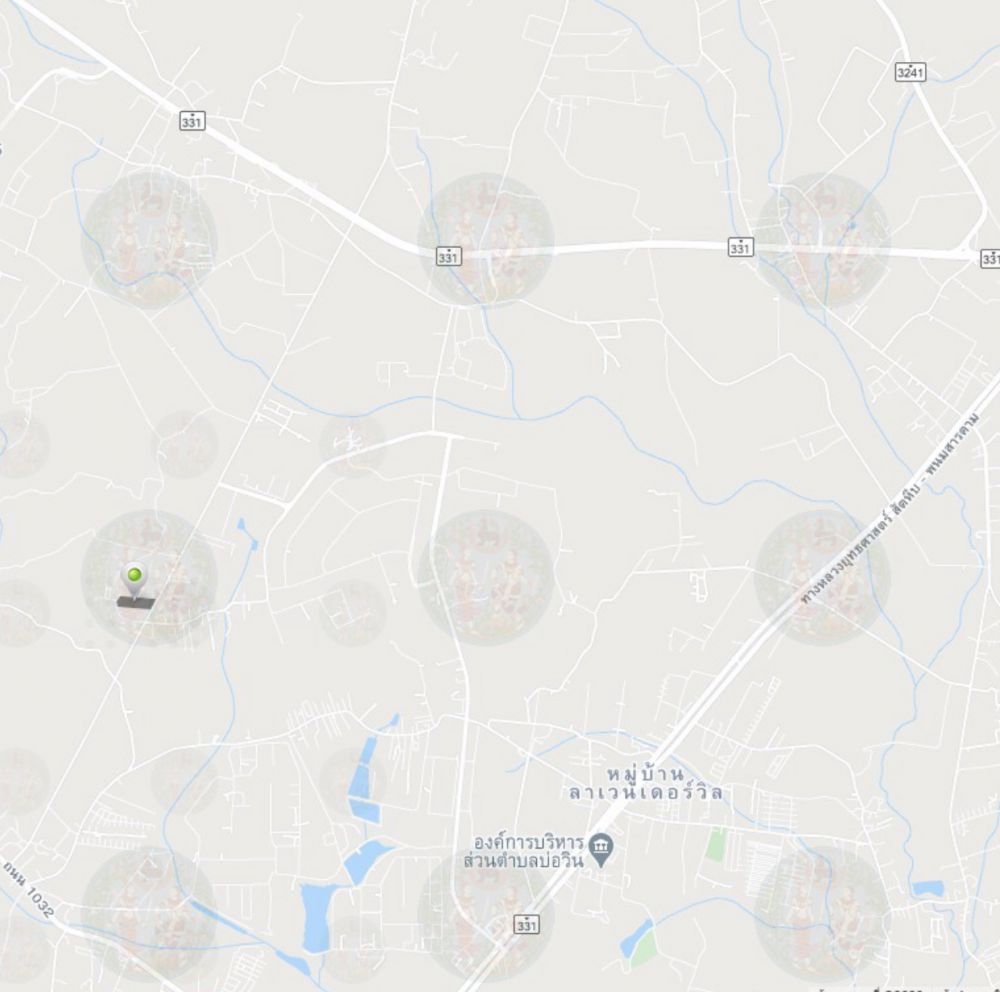
Task: Click the dark gray bar beneath the pin
Action: click(136, 602)
